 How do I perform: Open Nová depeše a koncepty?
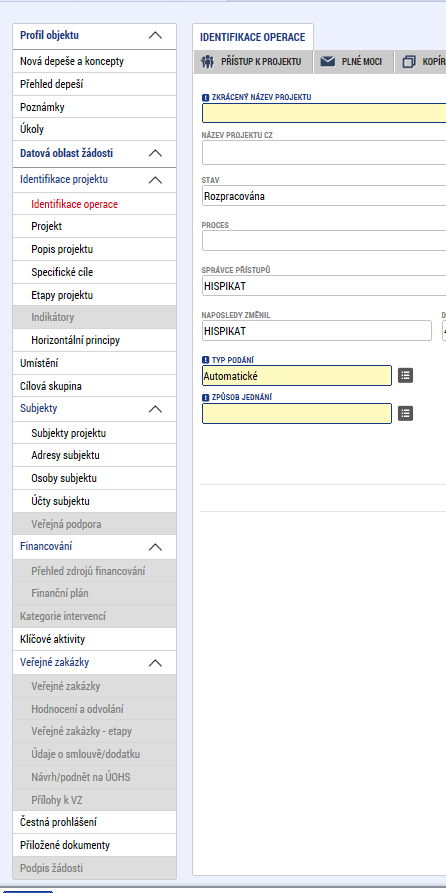point(95,61)
